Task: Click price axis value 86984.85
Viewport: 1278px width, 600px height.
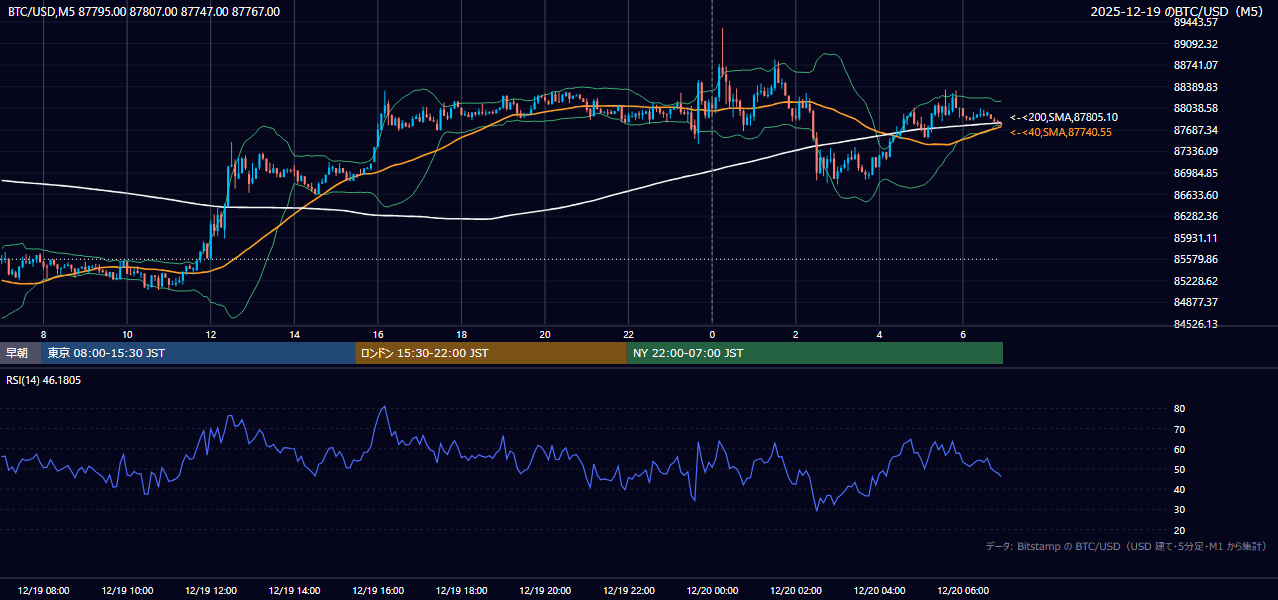Action: 1196,173
